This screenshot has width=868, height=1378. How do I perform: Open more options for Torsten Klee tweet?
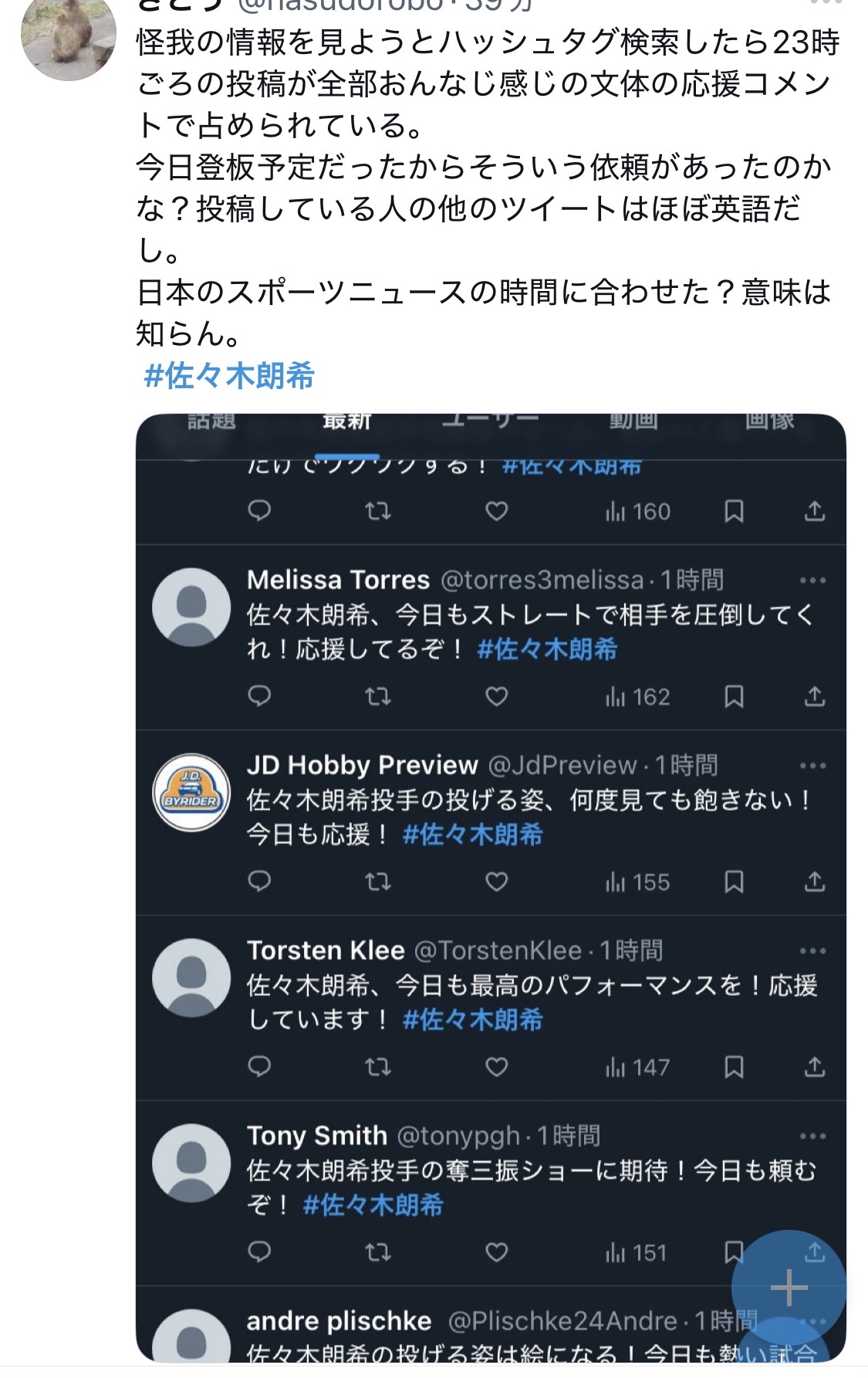tap(813, 951)
